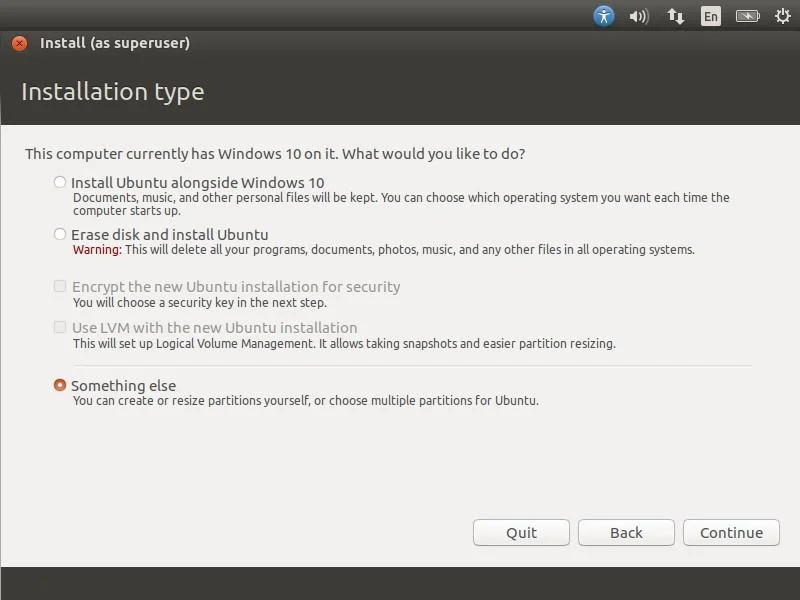
Task: Close the Install window with red button
Action: [19, 43]
